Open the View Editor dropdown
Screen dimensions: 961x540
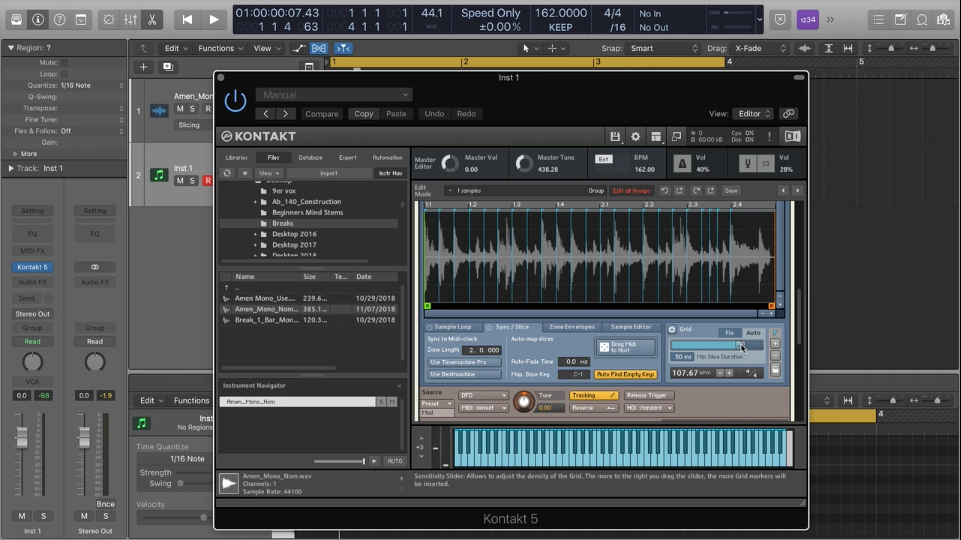point(752,113)
